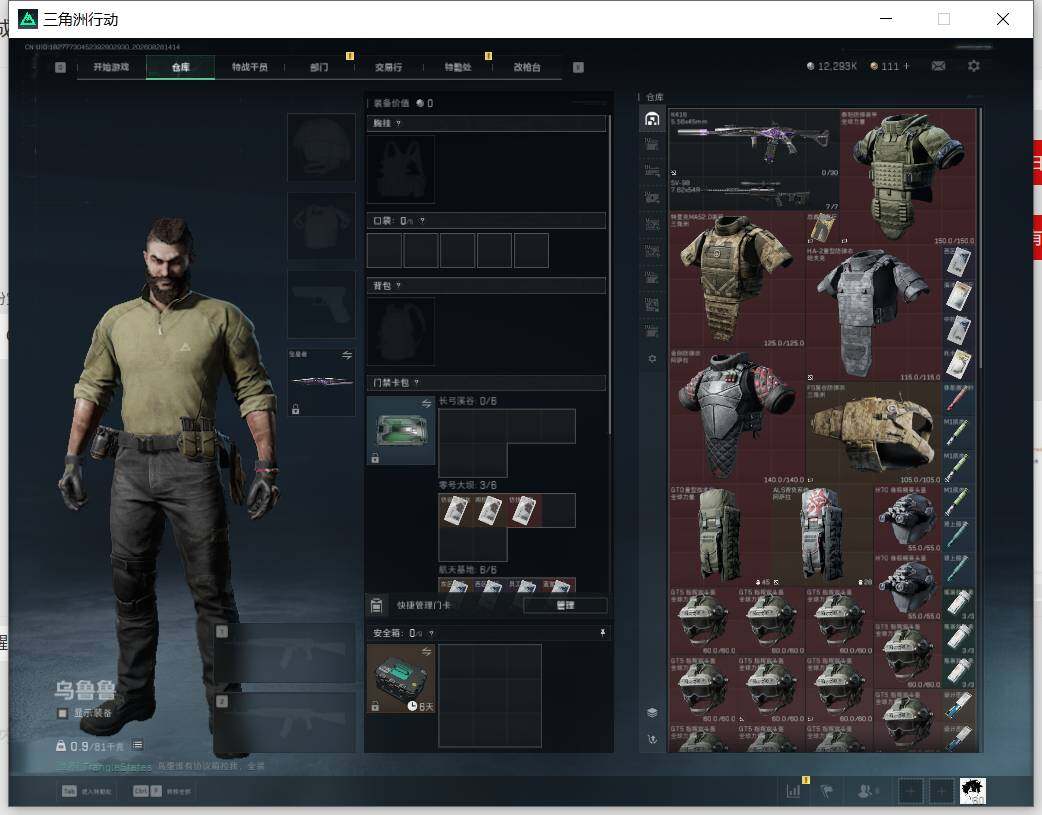Select first keycard under 零号大坝
Viewport: 1042px width, 815px height.
(455, 511)
